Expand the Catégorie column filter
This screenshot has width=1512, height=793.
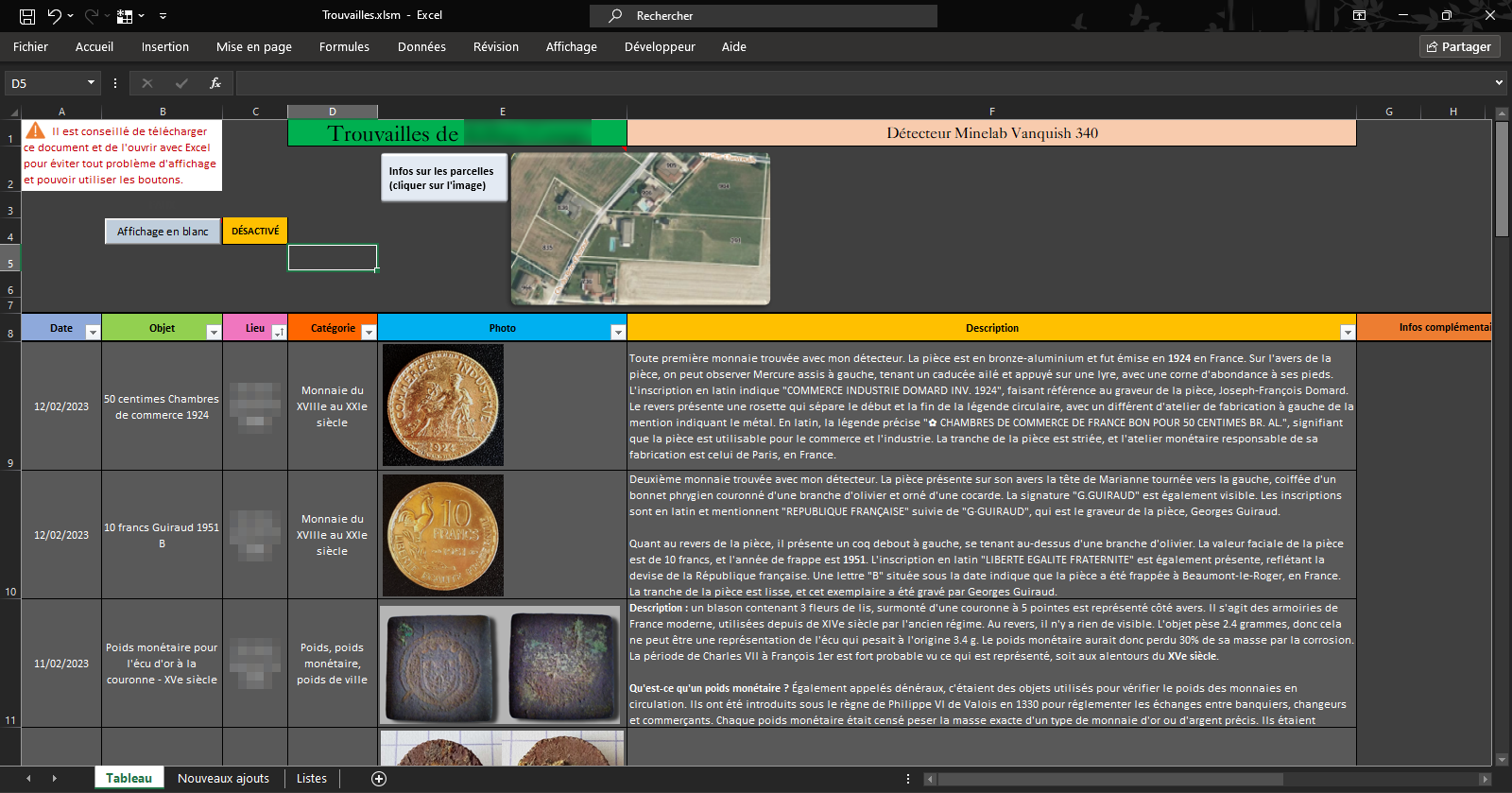(x=369, y=332)
